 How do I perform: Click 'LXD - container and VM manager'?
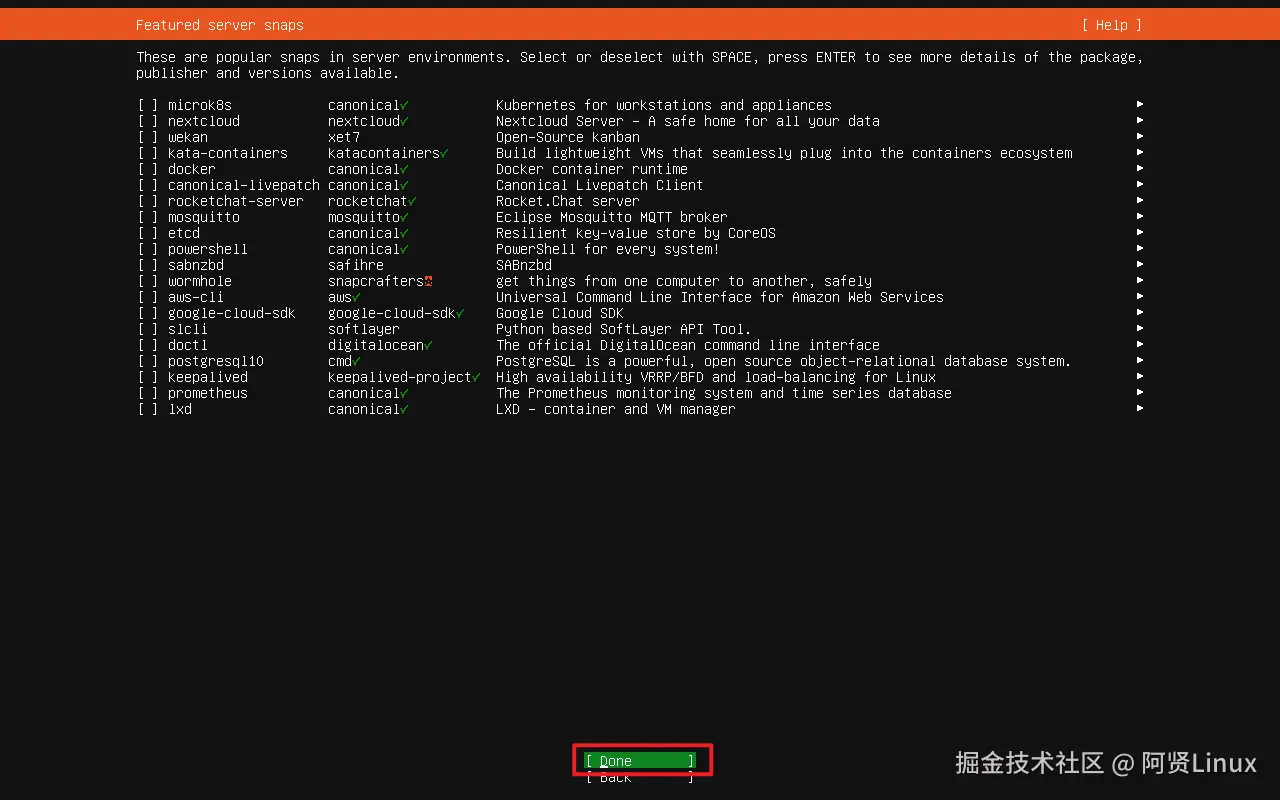616,409
